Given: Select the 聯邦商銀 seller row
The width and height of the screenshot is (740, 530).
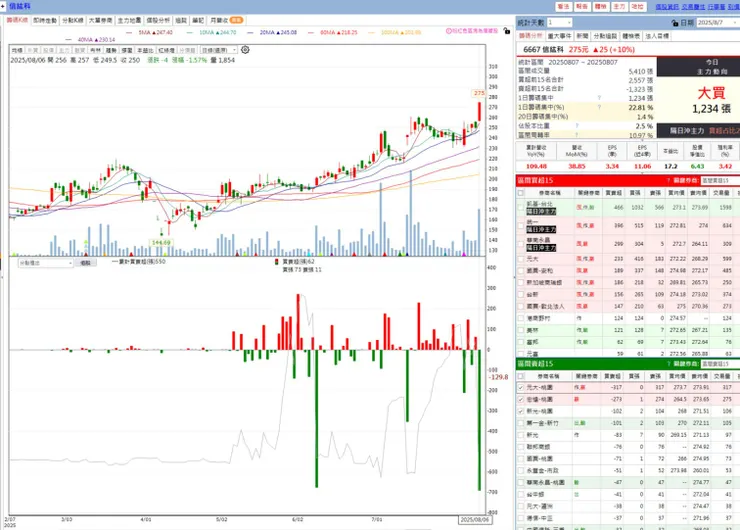Looking at the screenshot, I should pos(628,446).
